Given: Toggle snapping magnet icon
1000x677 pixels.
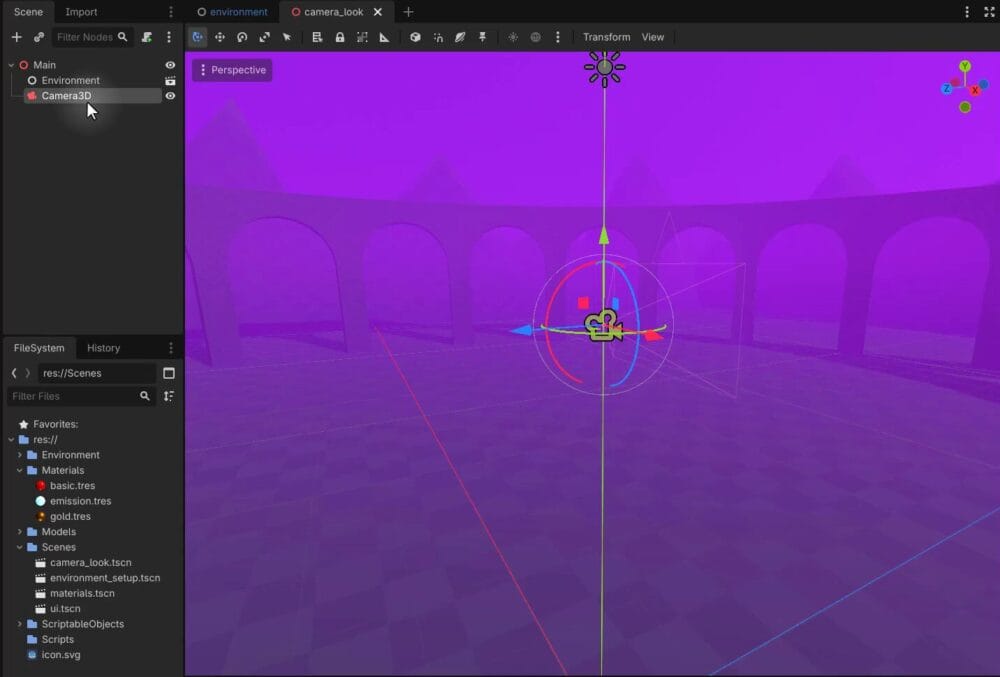Looking at the screenshot, I should point(438,37).
